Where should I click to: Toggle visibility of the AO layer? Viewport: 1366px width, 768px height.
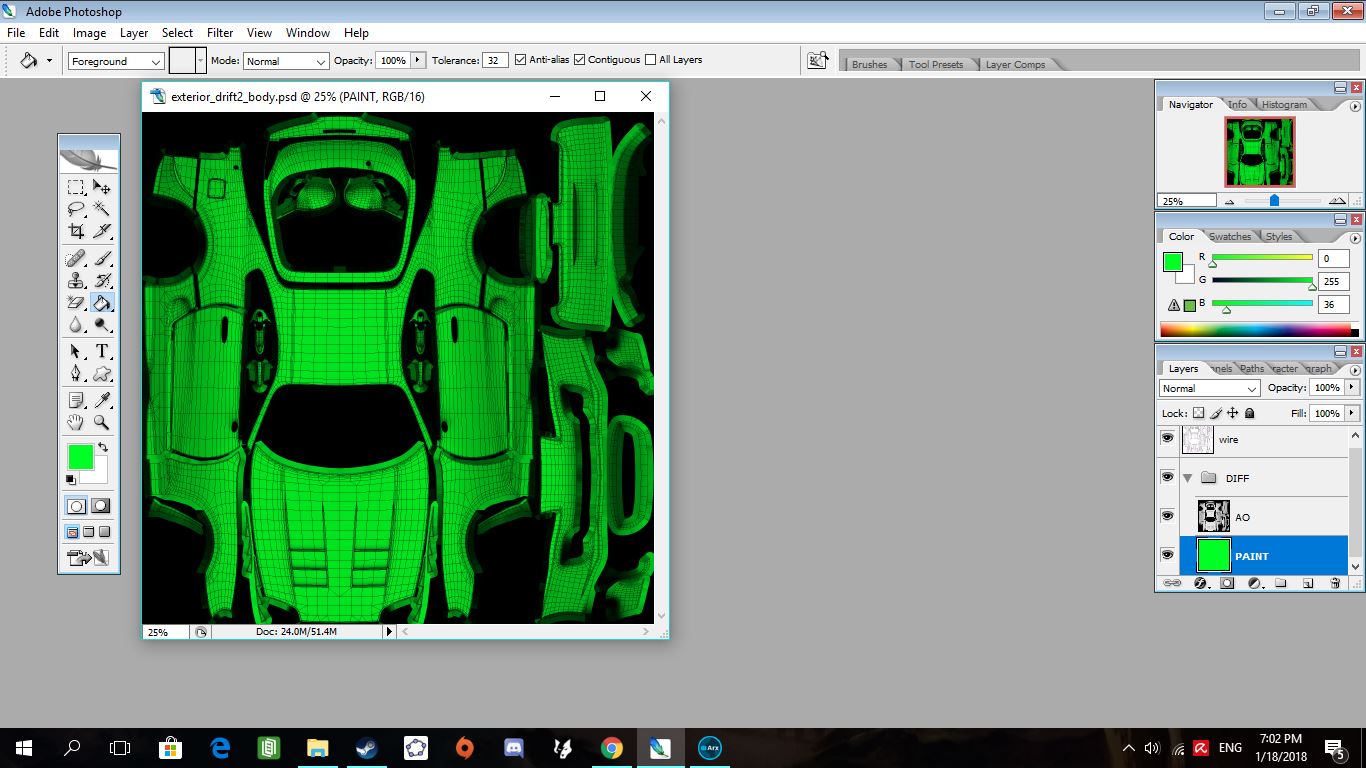point(1167,516)
